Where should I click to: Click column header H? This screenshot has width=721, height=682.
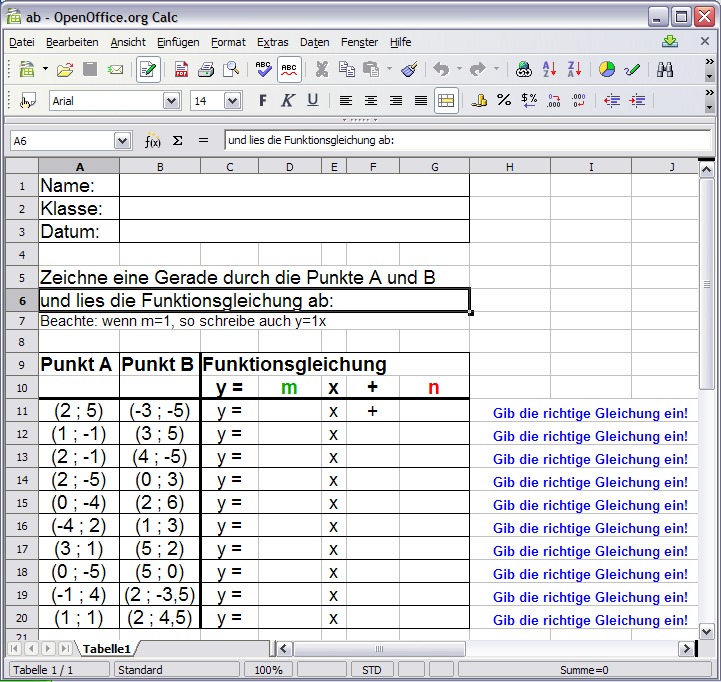(x=509, y=166)
